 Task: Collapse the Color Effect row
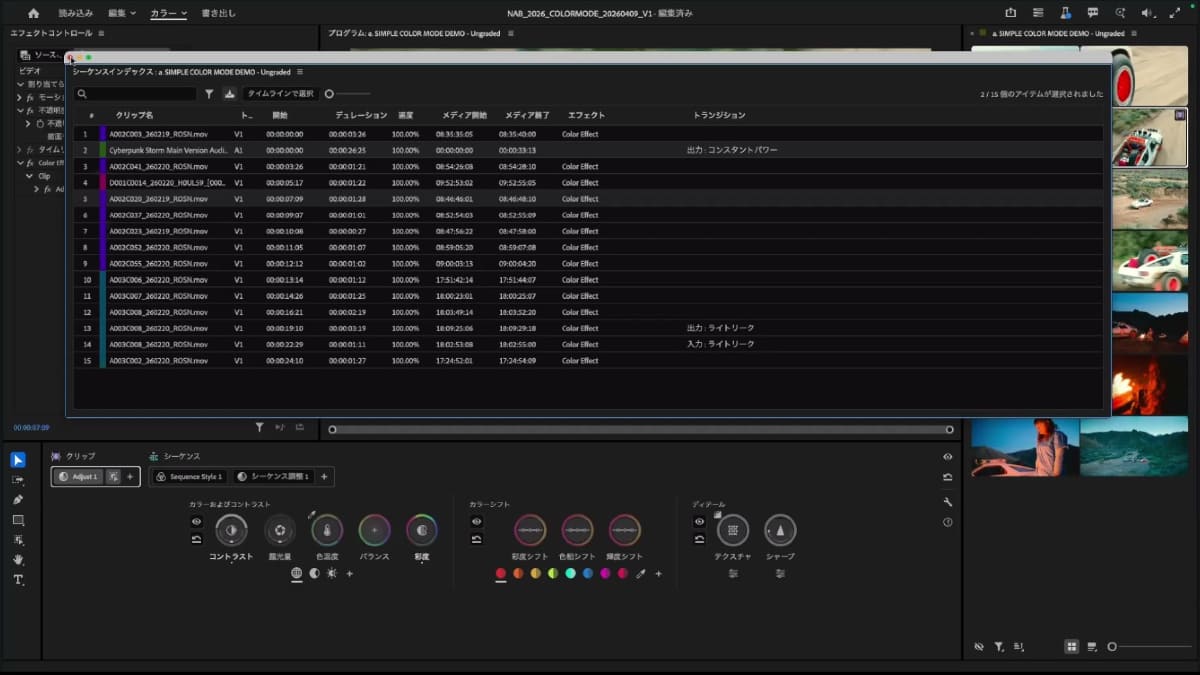tap(20, 162)
